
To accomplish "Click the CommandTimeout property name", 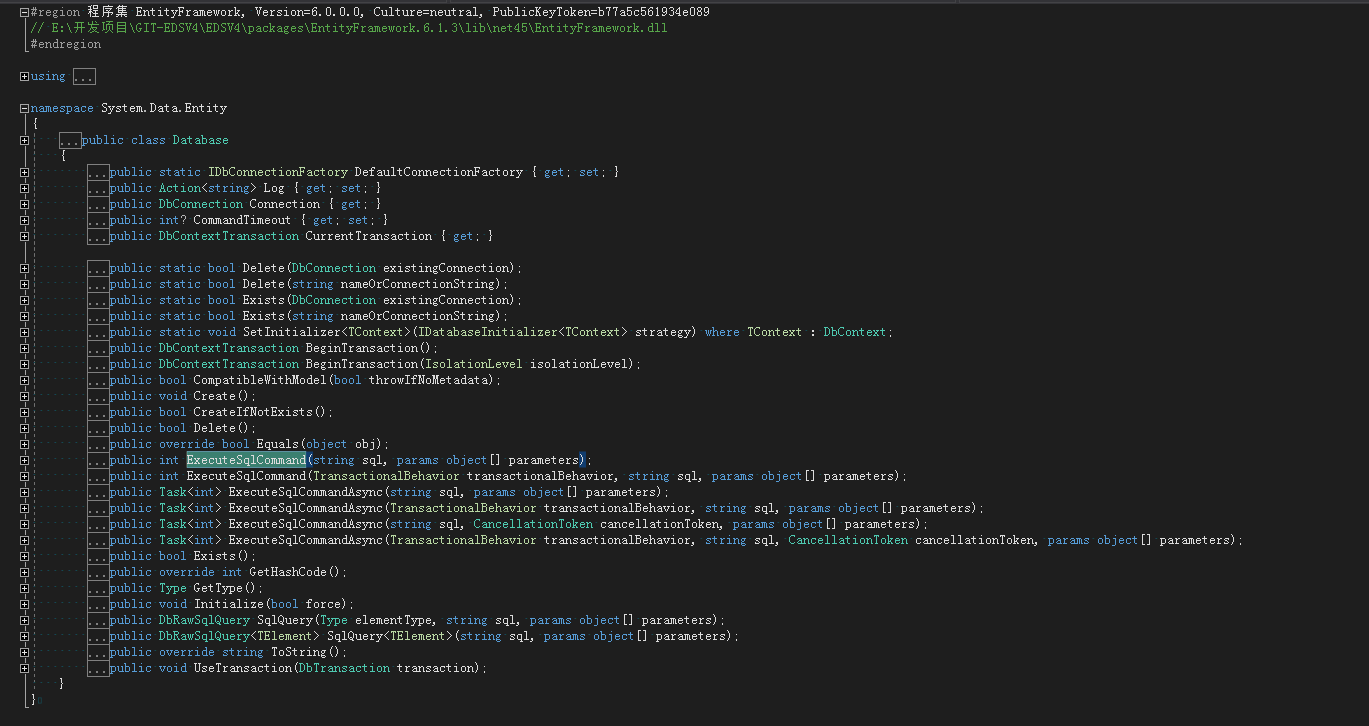I will (x=242, y=220).
